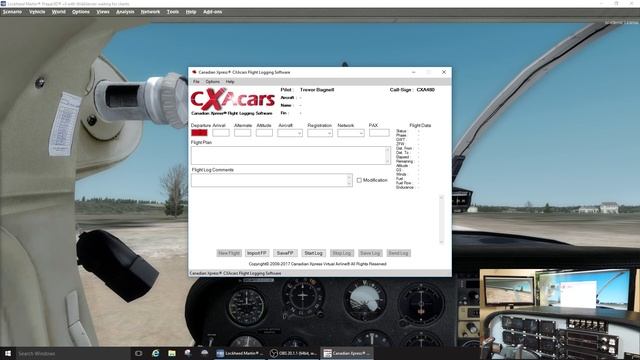Click inside the Flight Plan text box
Image resolution: width=640 pixels, height=360 pixels.
click(x=288, y=156)
